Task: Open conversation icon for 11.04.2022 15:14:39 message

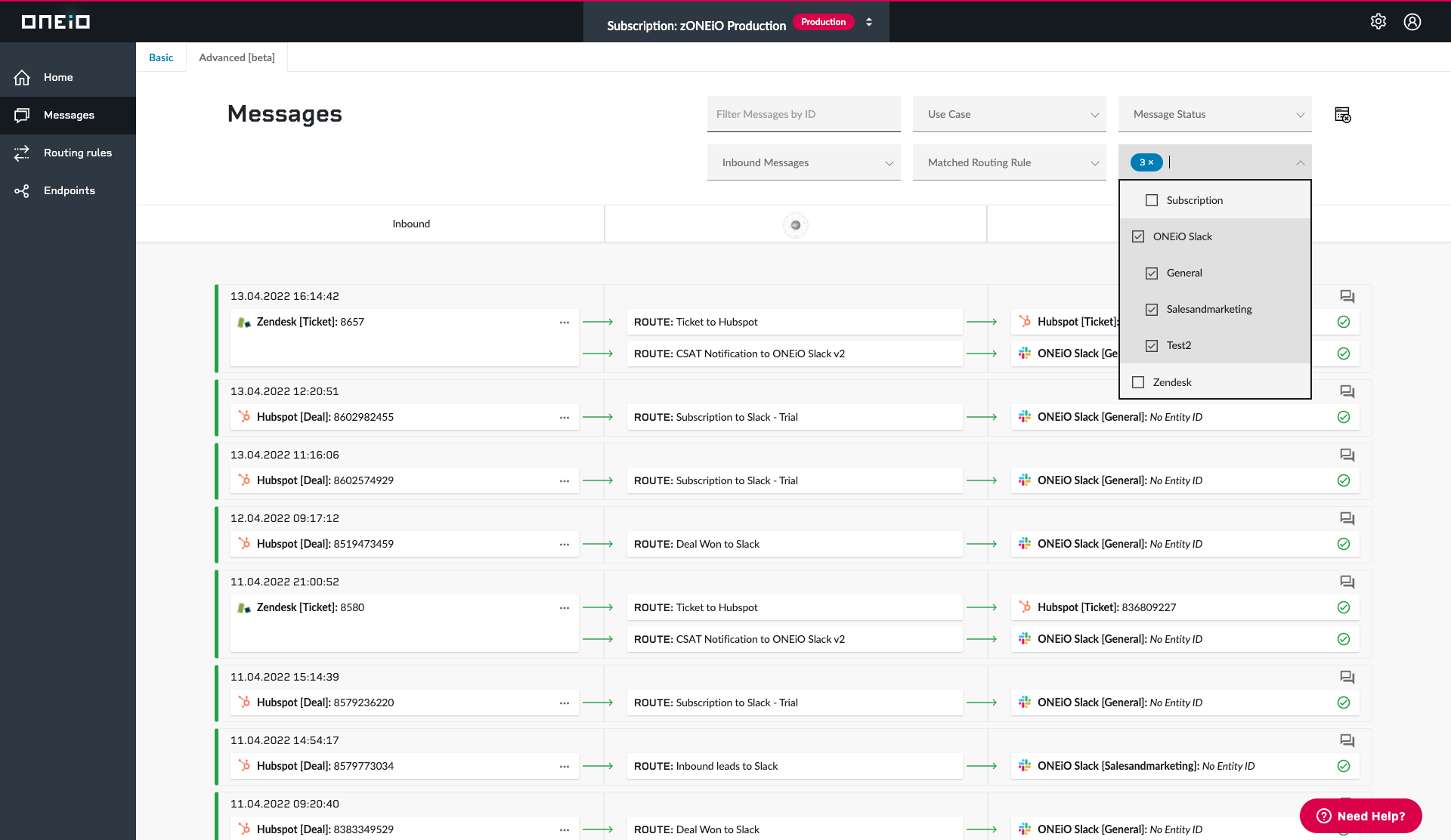Action: [x=1347, y=677]
